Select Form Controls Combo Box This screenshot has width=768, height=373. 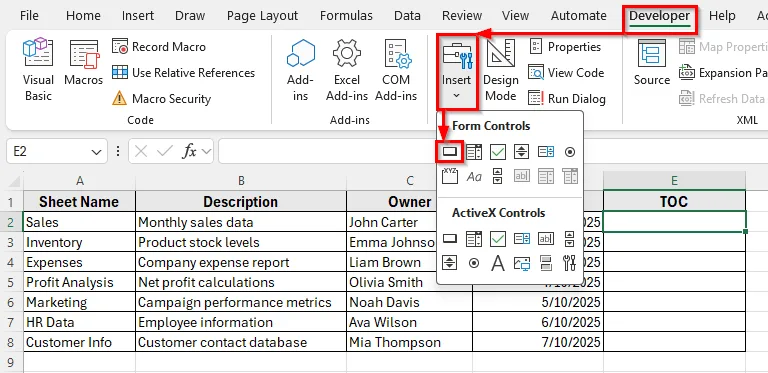pyautogui.click(x=474, y=152)
